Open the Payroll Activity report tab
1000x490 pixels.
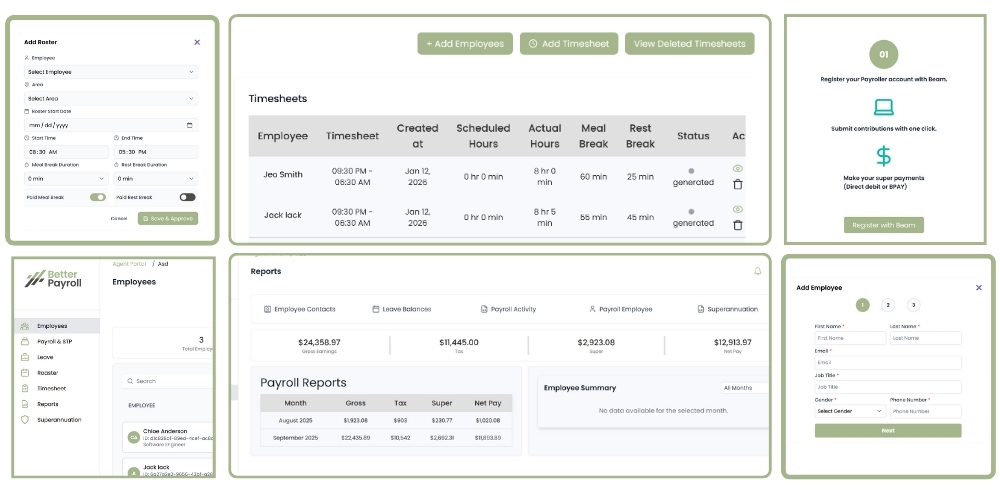[508, 309]
